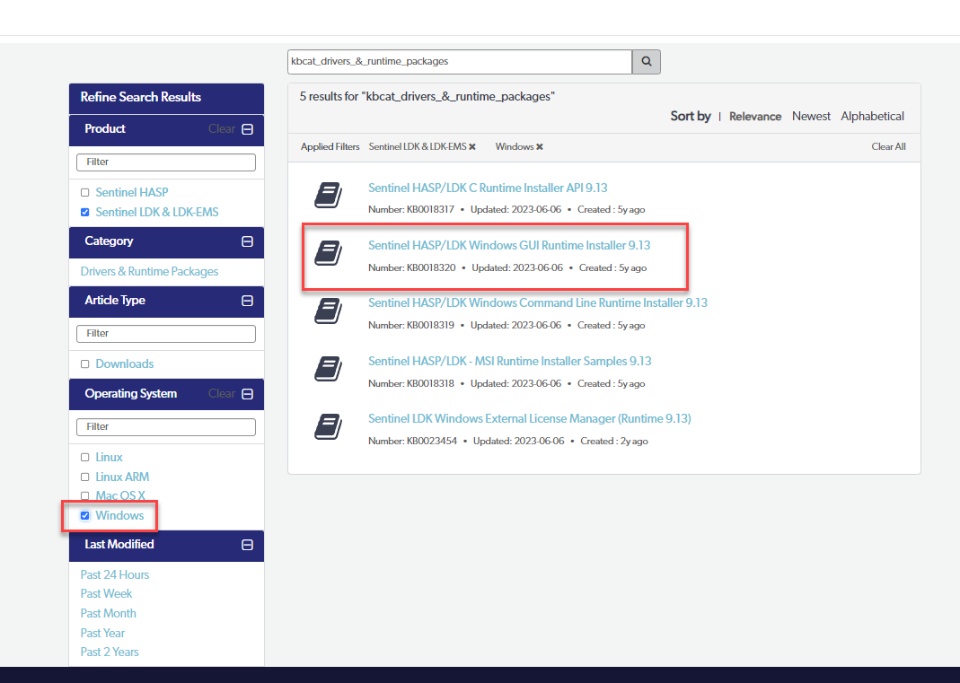Viewport: 960px width, 683px height.
Task: Collapse the Category filter section
Action: (x=247, y=242)
